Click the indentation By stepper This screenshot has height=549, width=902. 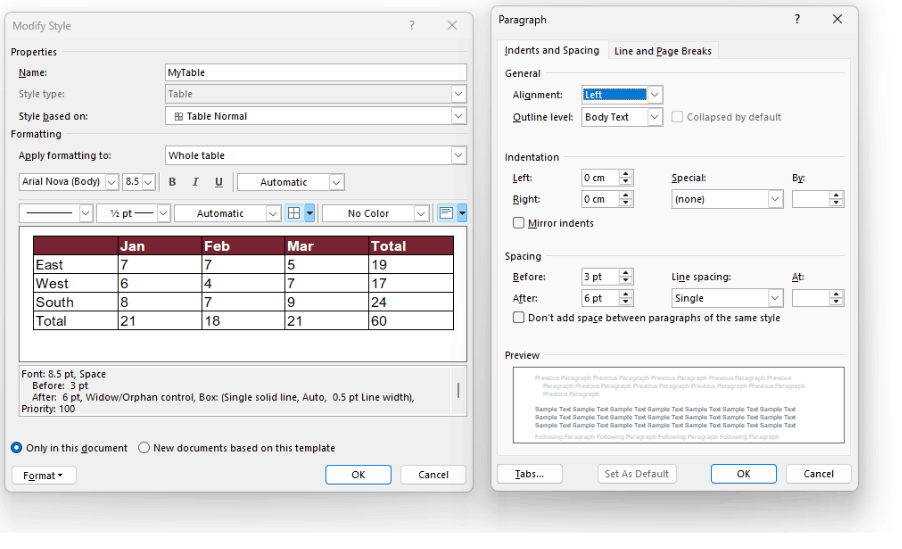pos(836,199)
